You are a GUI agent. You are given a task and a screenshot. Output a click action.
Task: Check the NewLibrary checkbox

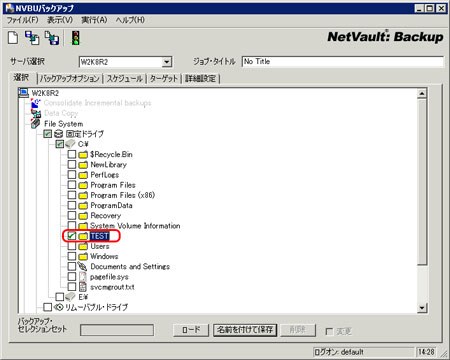point(72,165)
